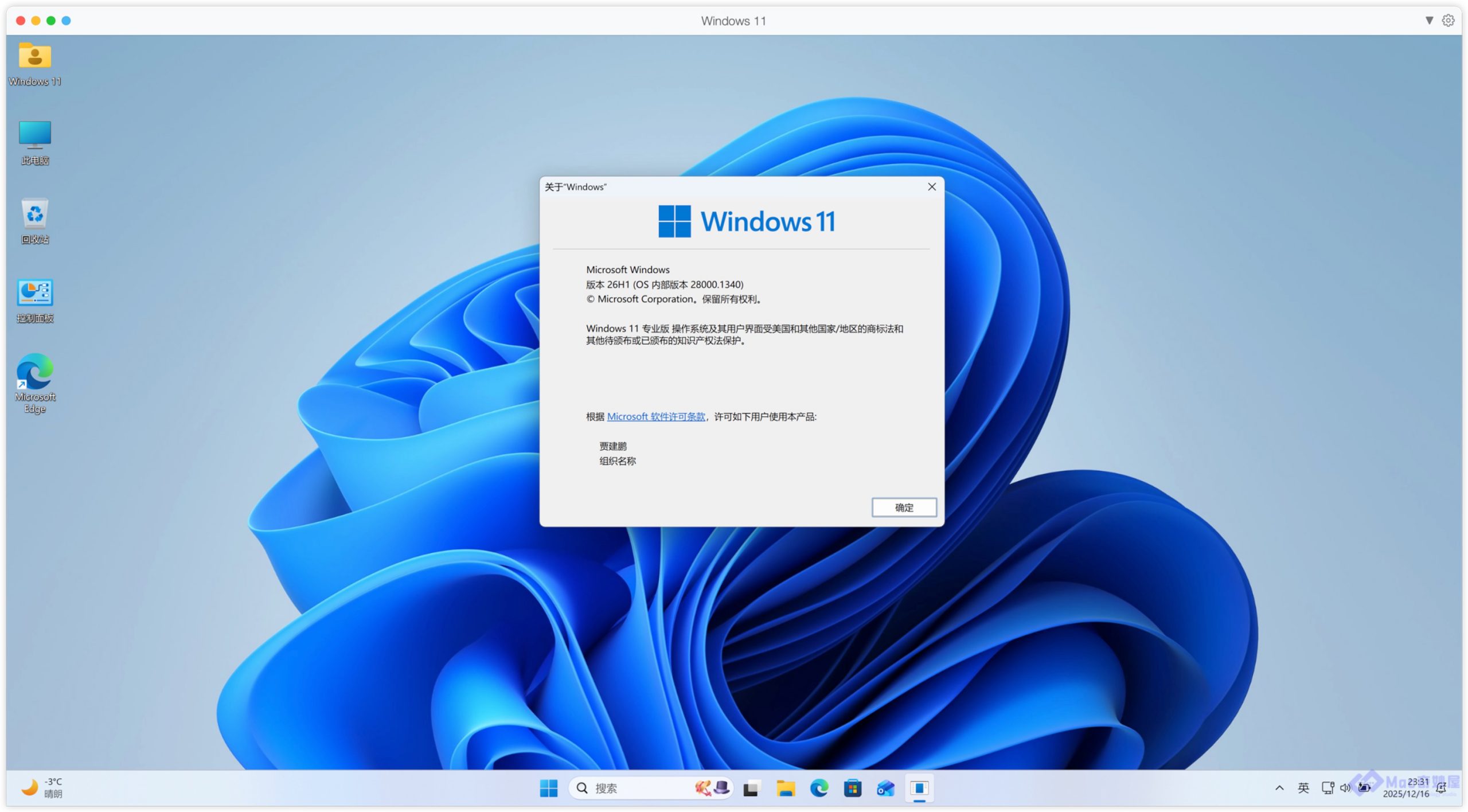Open the Microsoft 软件许可条款 link
The width and height of the screenshot is (1468, 812).
coord(656,416)
